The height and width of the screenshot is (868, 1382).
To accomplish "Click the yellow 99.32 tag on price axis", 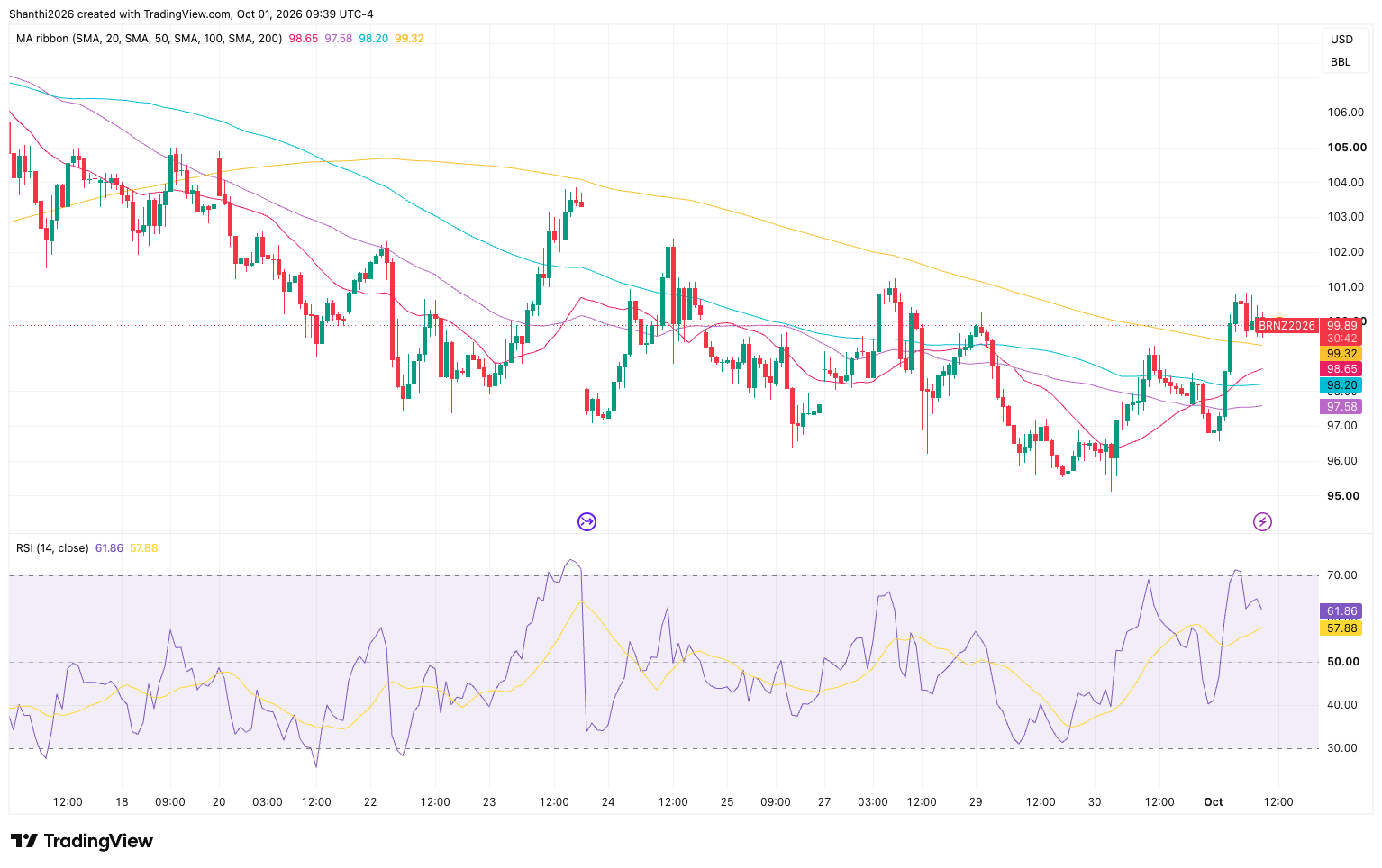I will pos(1342,354).
